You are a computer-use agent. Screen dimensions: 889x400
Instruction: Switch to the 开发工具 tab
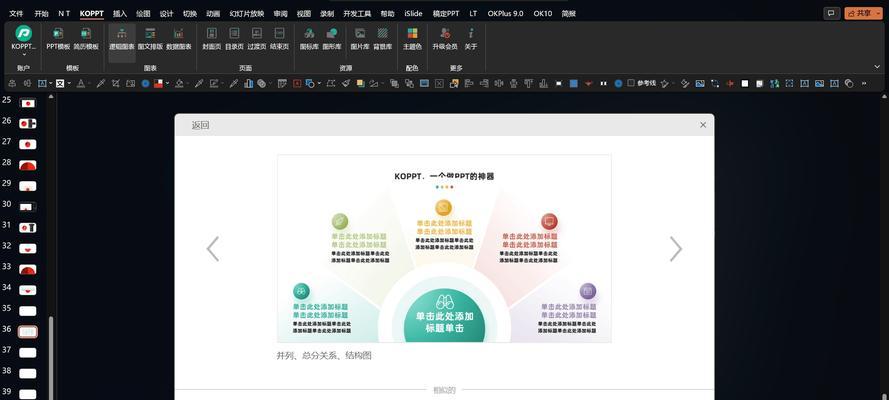point(357,13)
